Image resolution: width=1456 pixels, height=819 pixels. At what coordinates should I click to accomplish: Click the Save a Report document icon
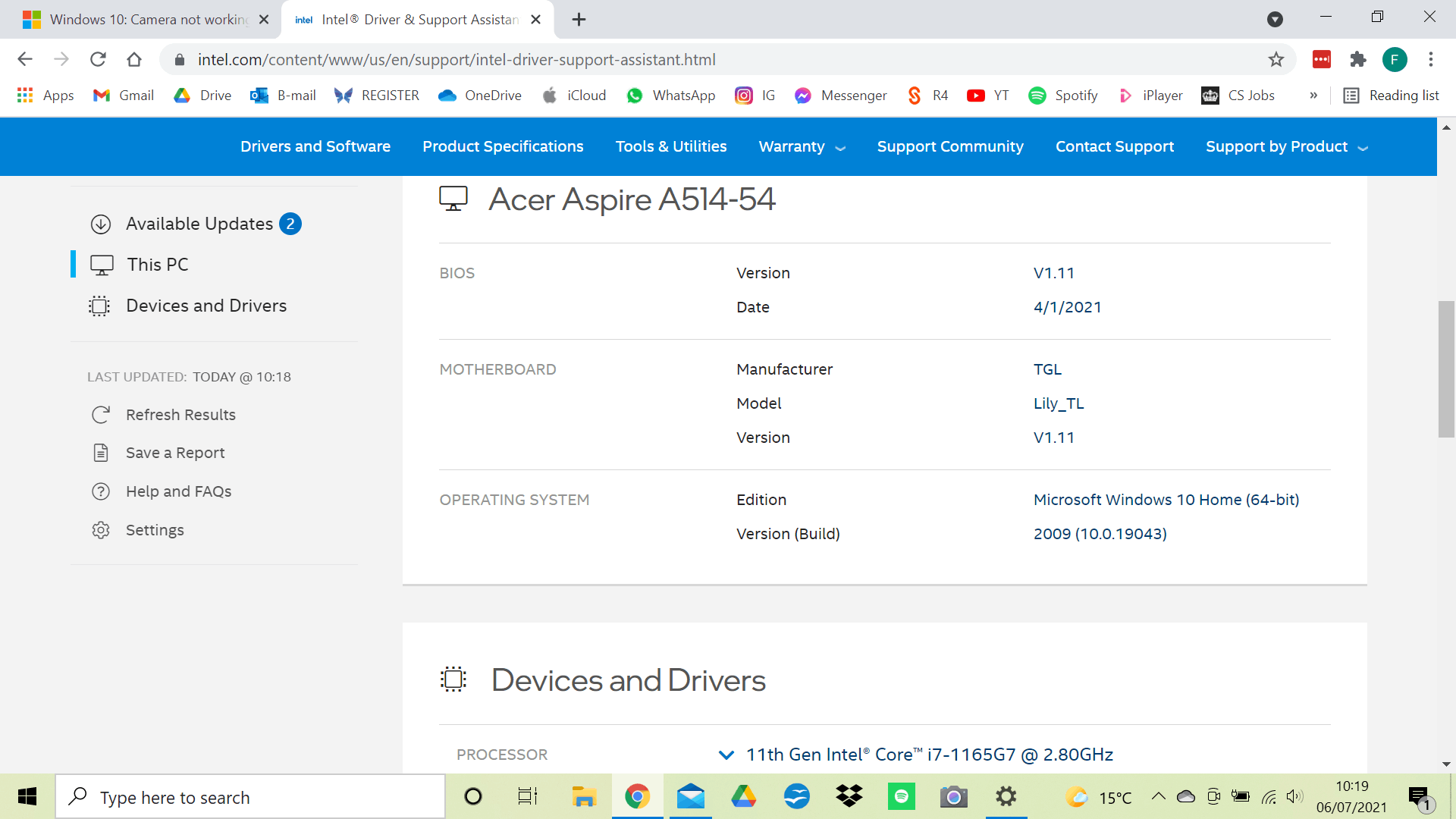coord(101,453)
